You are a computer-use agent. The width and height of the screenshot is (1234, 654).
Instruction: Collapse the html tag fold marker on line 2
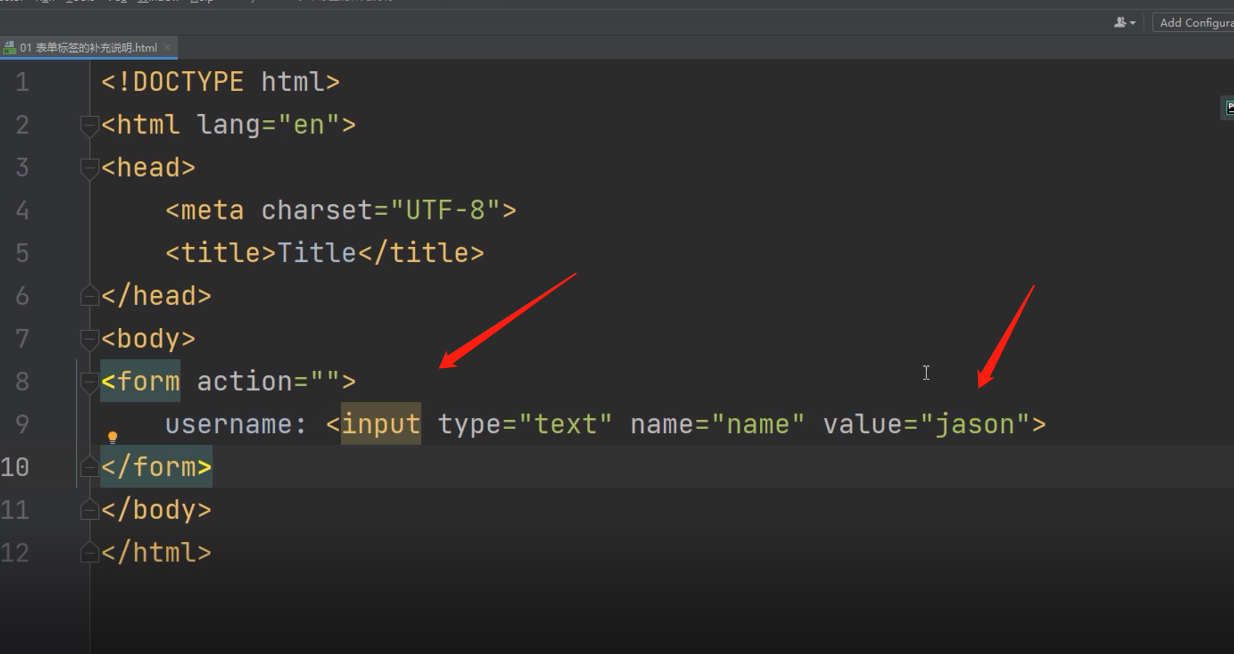pyautogui.click(x=89, y=125)
